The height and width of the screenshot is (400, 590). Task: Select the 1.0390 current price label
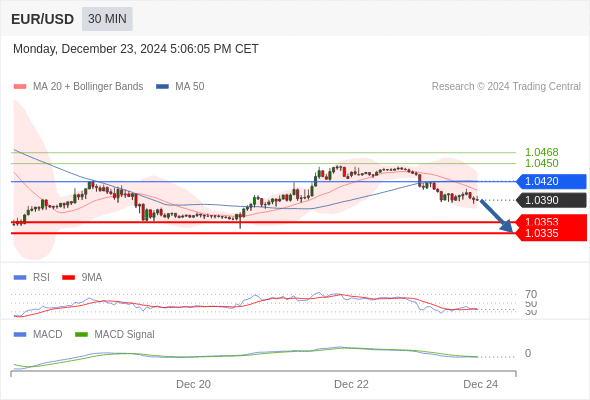(551, 200)
